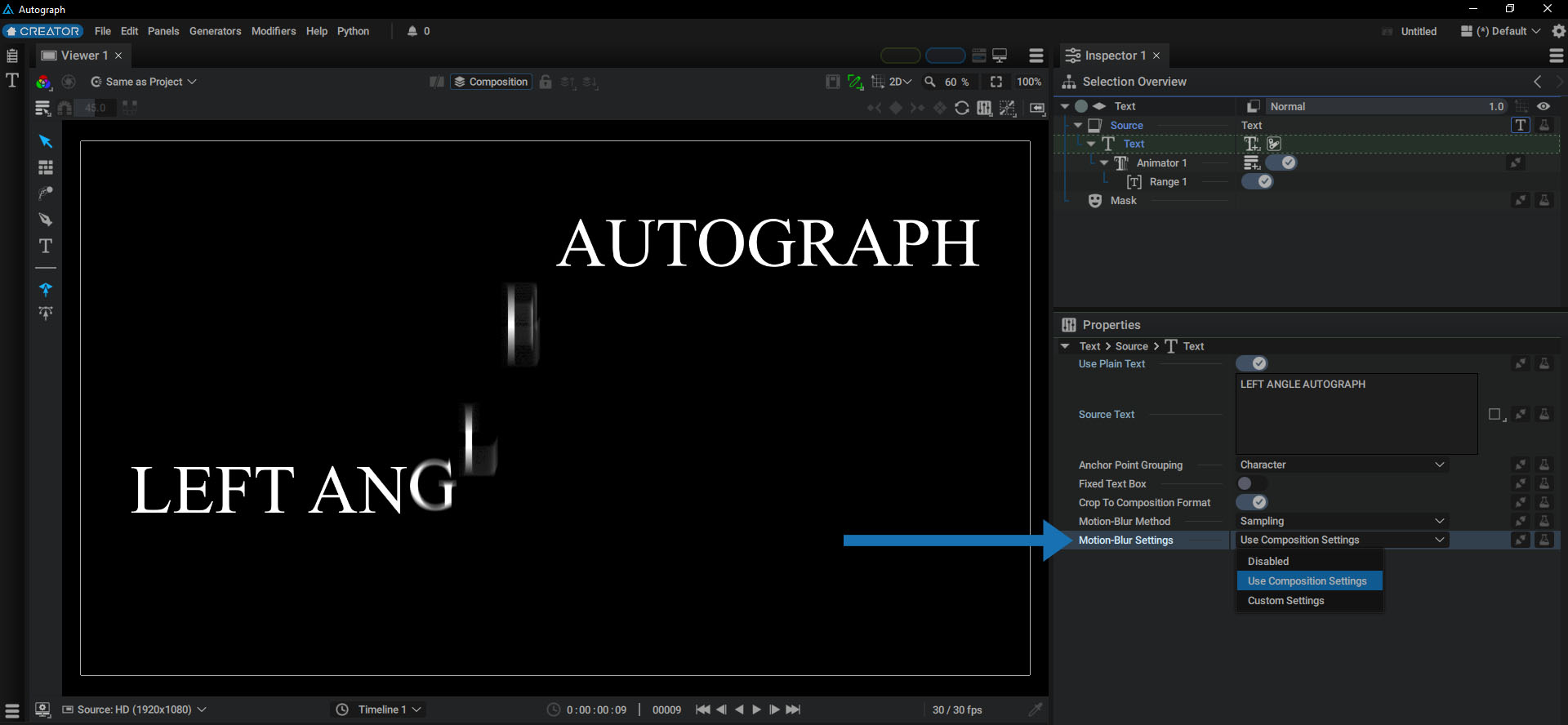
Task: Click fit-to-view brackets icon
Action: [x=996, y=82]
